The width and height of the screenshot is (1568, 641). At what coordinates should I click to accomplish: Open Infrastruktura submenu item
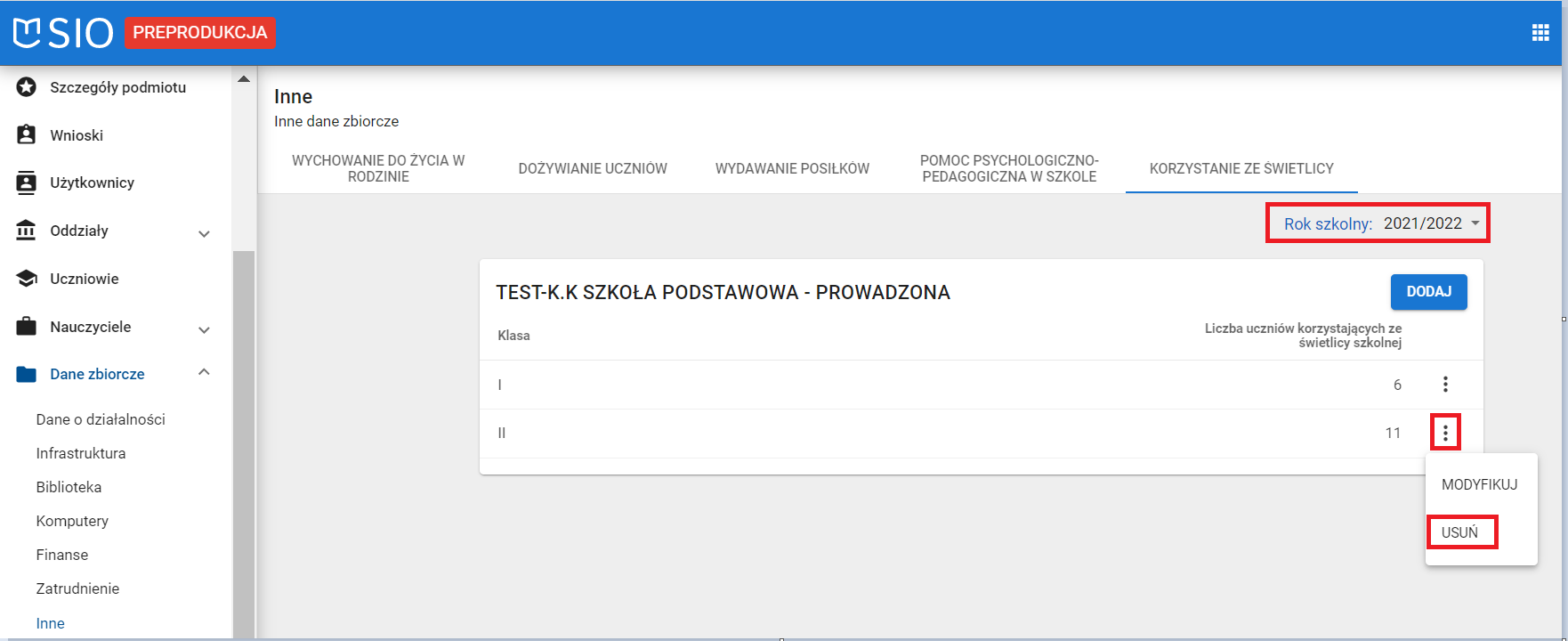coord(81,453)
